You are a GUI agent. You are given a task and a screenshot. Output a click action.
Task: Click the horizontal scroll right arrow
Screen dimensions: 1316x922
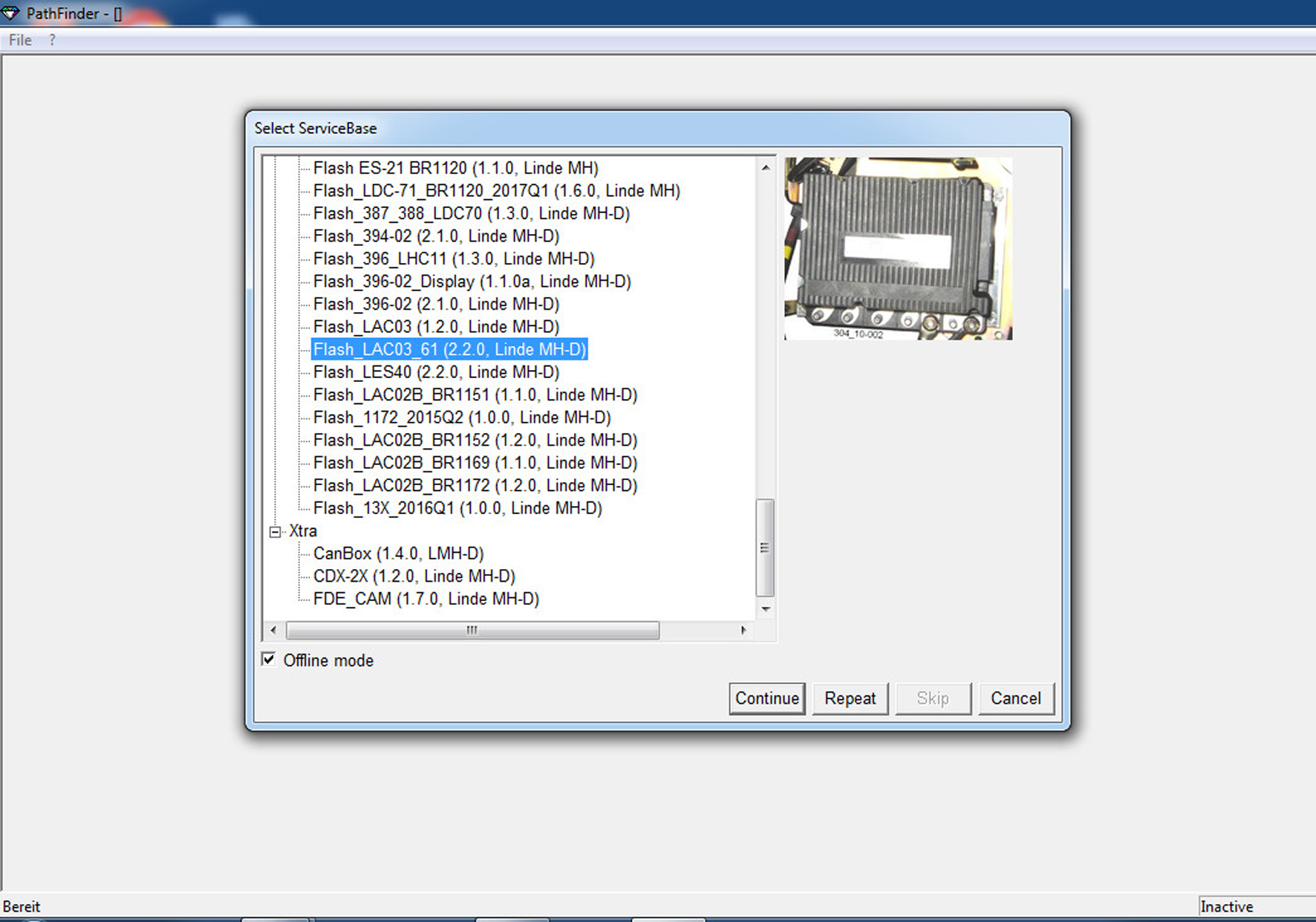(x=743, y=630)
